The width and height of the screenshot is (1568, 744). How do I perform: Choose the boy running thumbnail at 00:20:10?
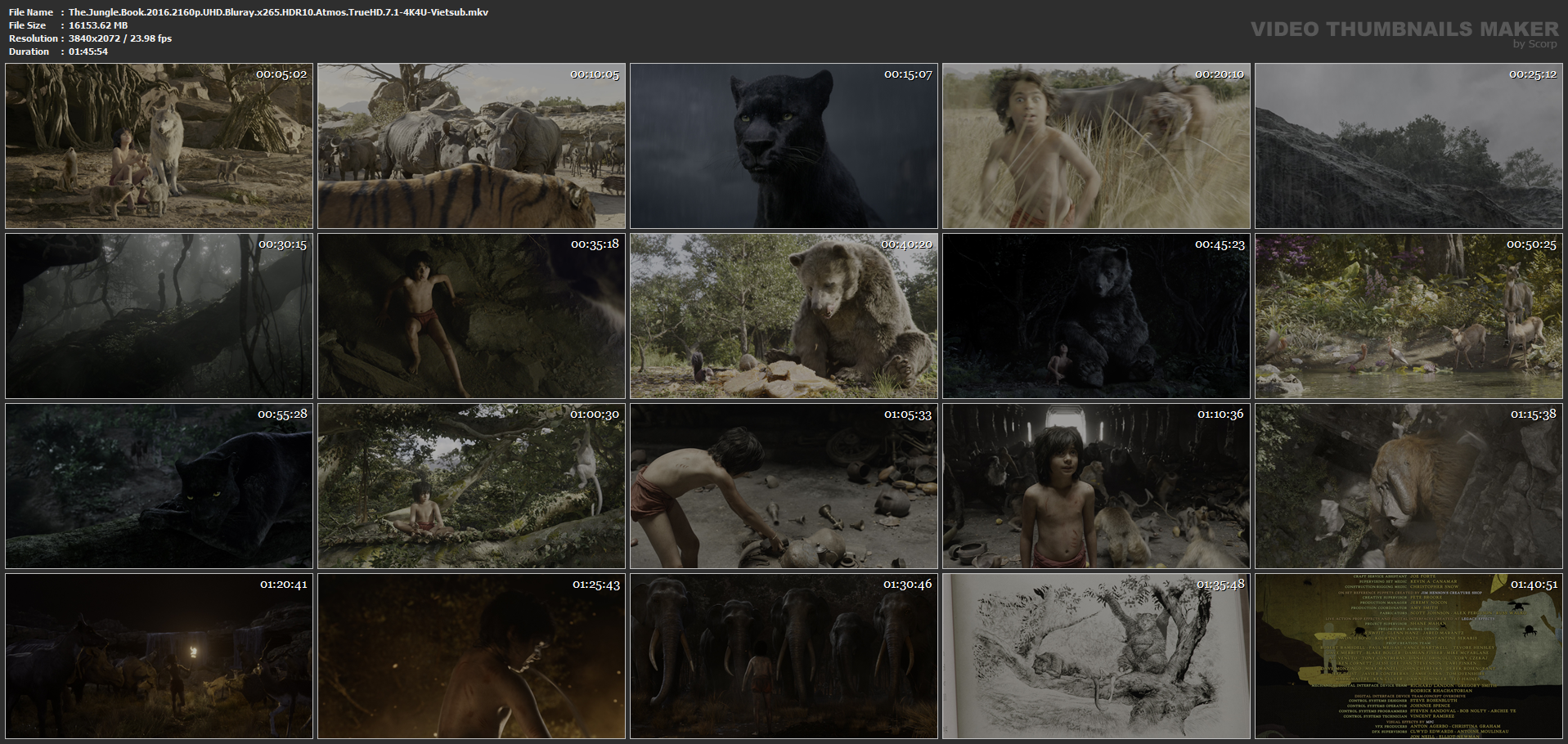(1096, 146)
